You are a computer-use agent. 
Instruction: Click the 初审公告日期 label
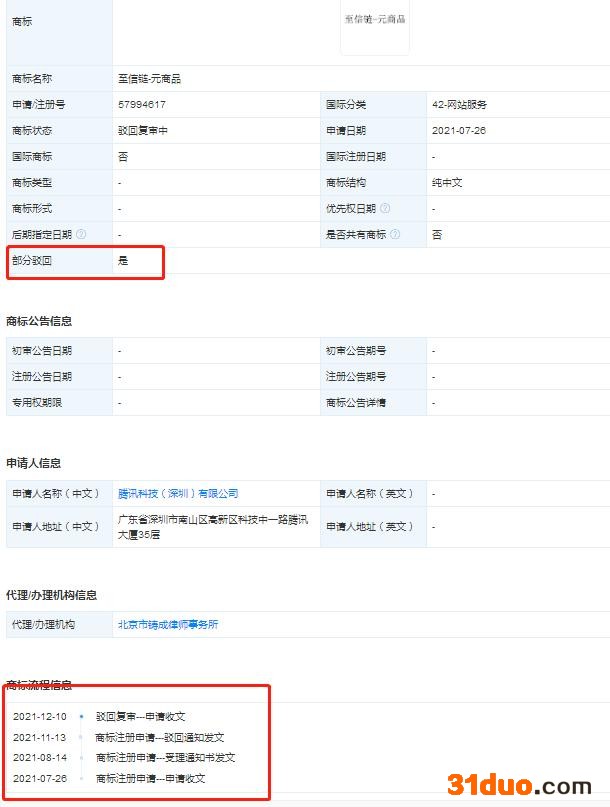(x=42, y=351)
